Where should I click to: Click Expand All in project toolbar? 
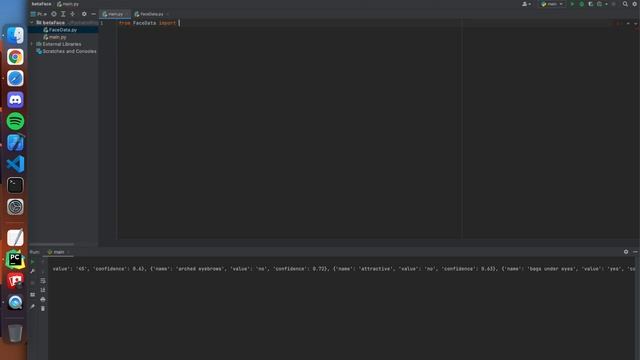(63, 14)
